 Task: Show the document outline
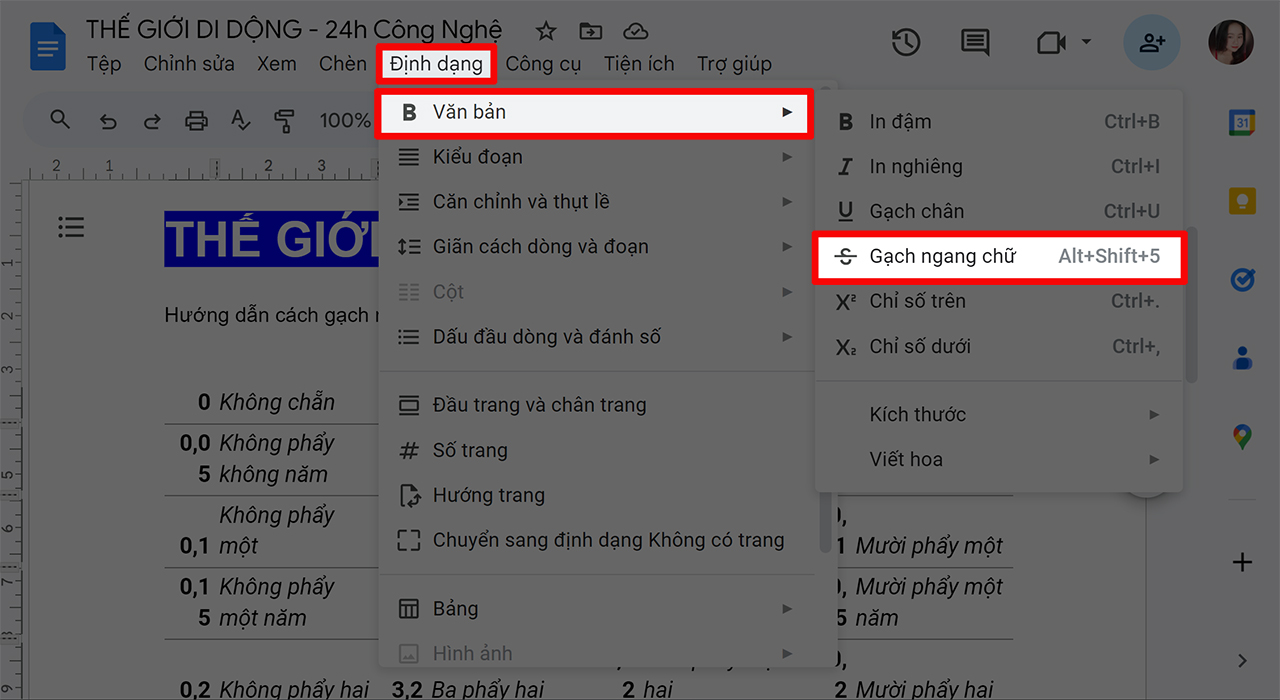(x=71, y=227)
